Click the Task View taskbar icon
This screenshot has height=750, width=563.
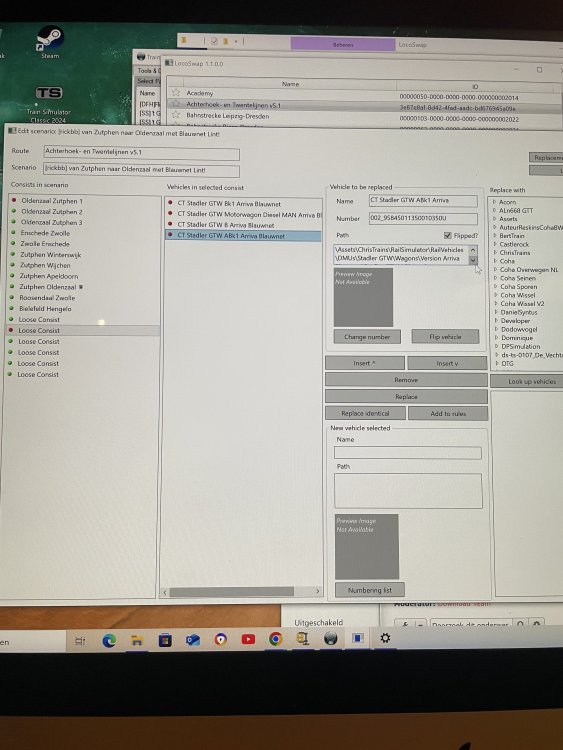point(80,640)
